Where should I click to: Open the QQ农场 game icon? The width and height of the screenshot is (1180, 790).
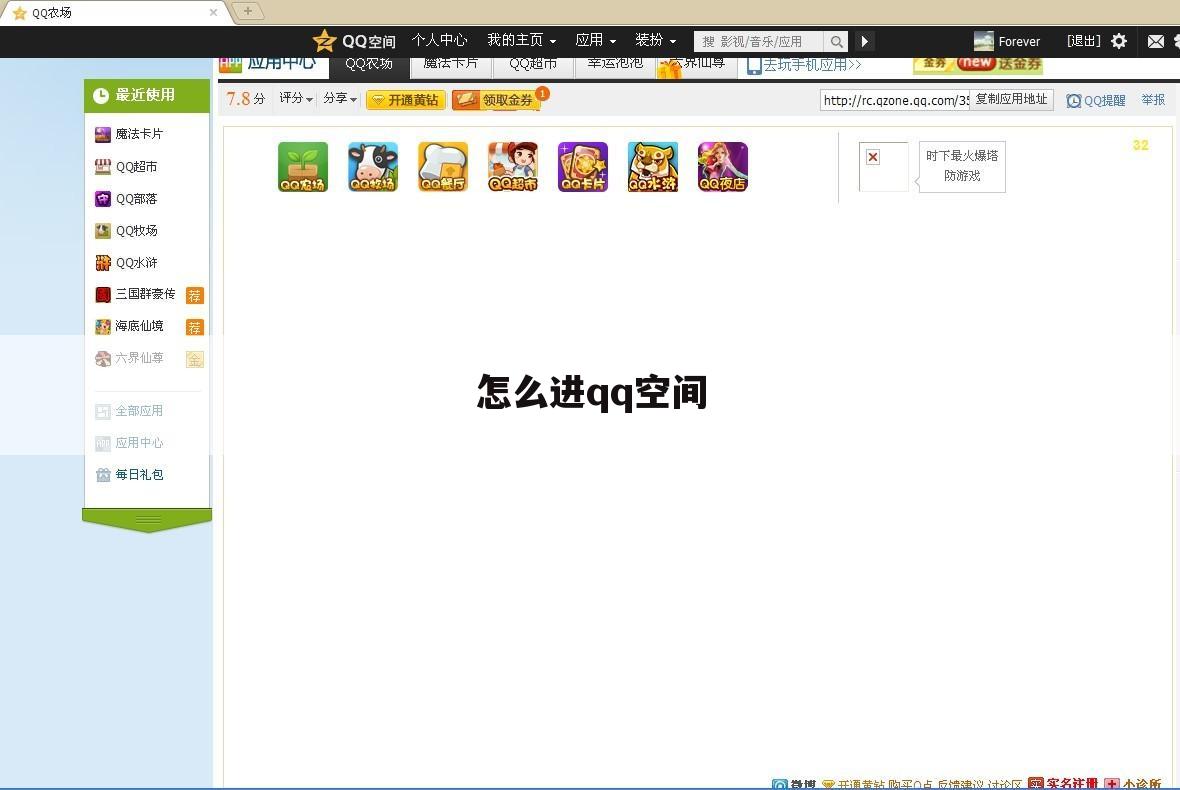[303, 166]
